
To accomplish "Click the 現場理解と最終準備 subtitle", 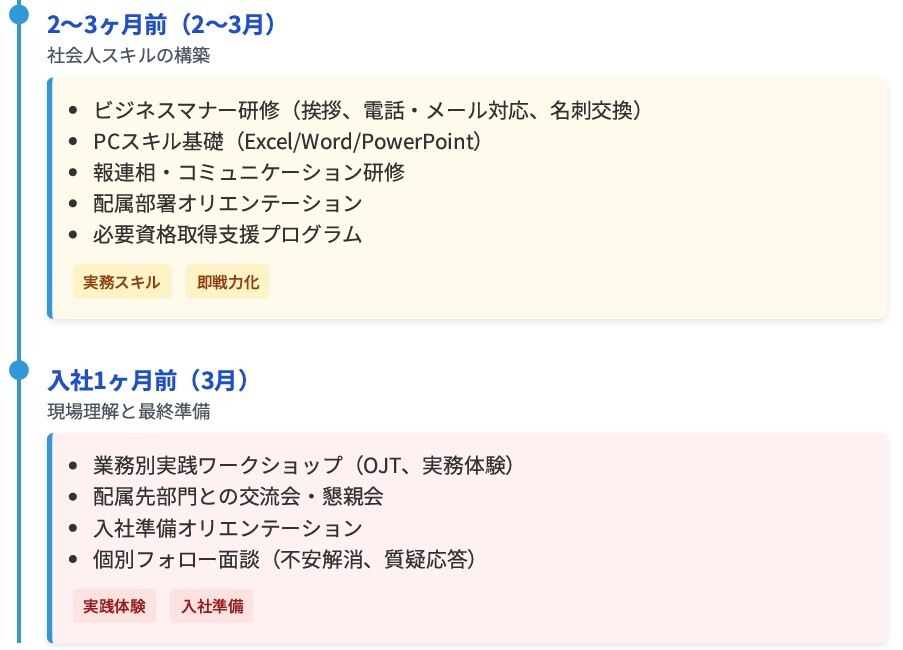I will click(x=128, y=411).
